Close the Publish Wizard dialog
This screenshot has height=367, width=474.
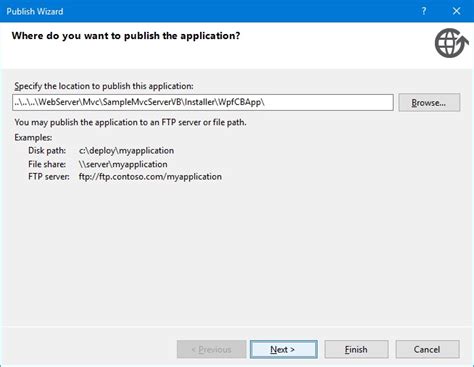[456, 11]
